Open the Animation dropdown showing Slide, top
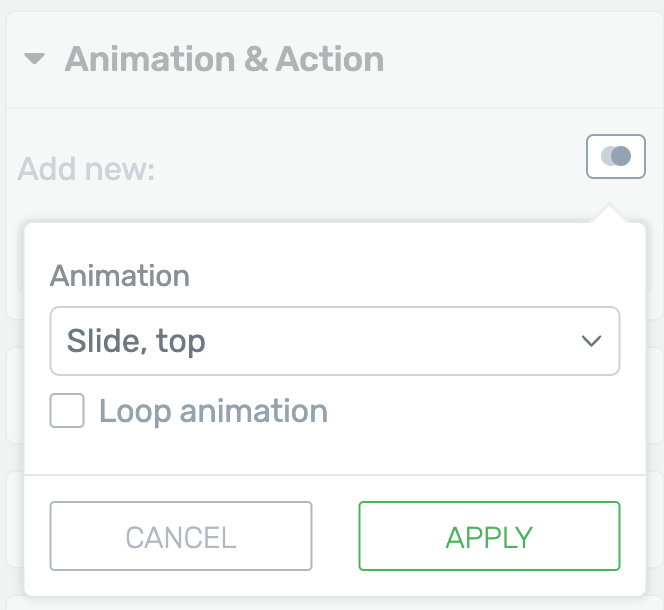Viewport: 664px width, 610px height. 334,341
